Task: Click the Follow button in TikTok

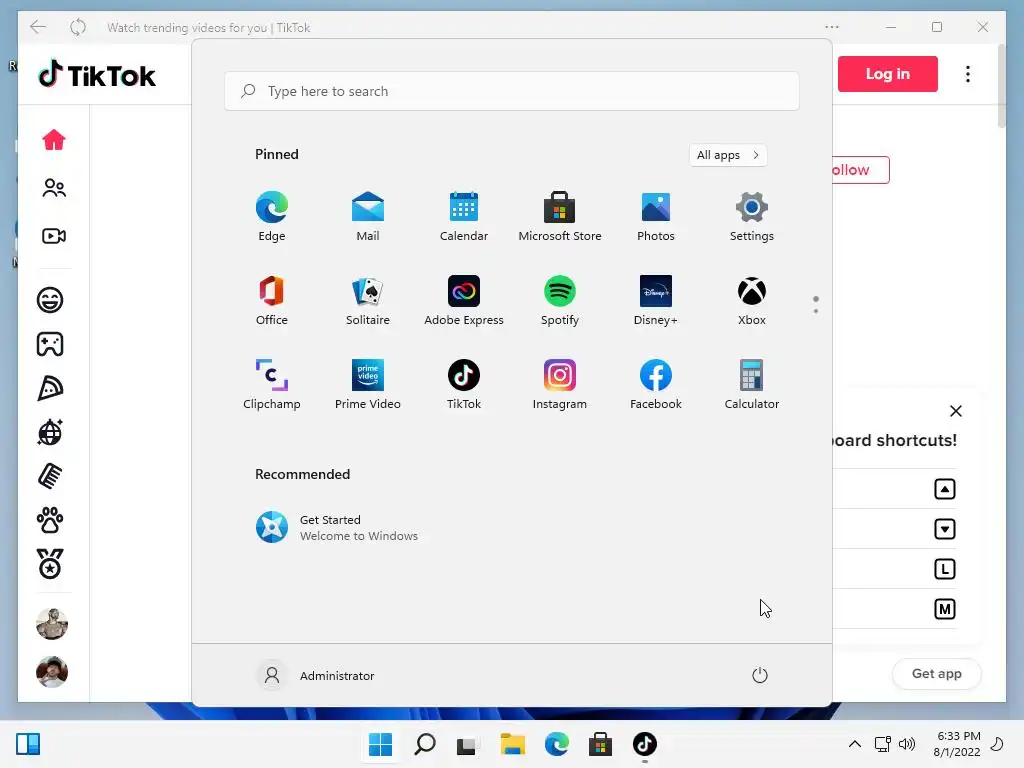Action: pos(860,170)
